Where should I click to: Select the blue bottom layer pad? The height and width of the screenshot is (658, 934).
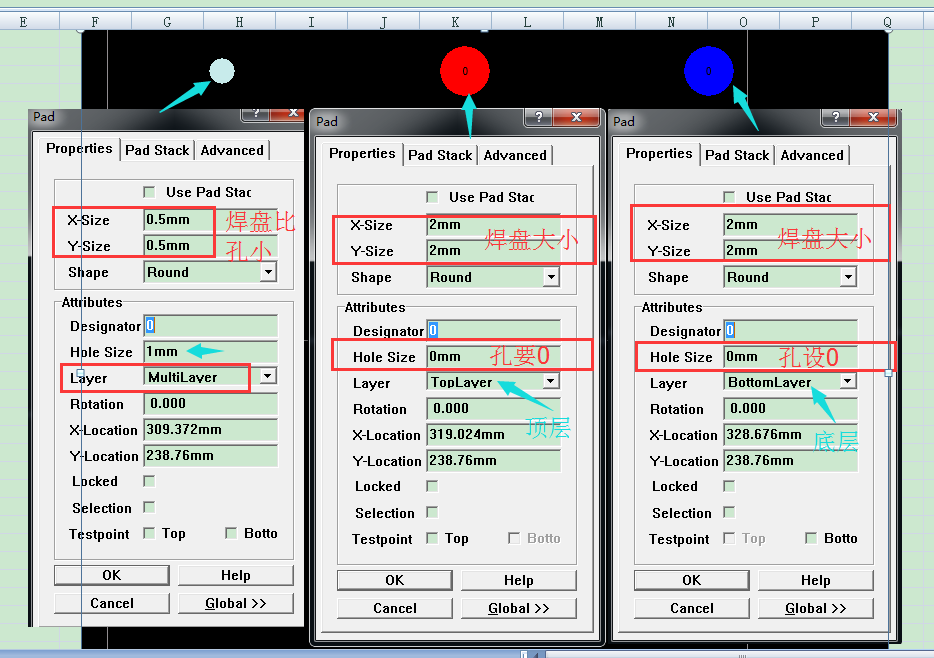pos(709,71)
